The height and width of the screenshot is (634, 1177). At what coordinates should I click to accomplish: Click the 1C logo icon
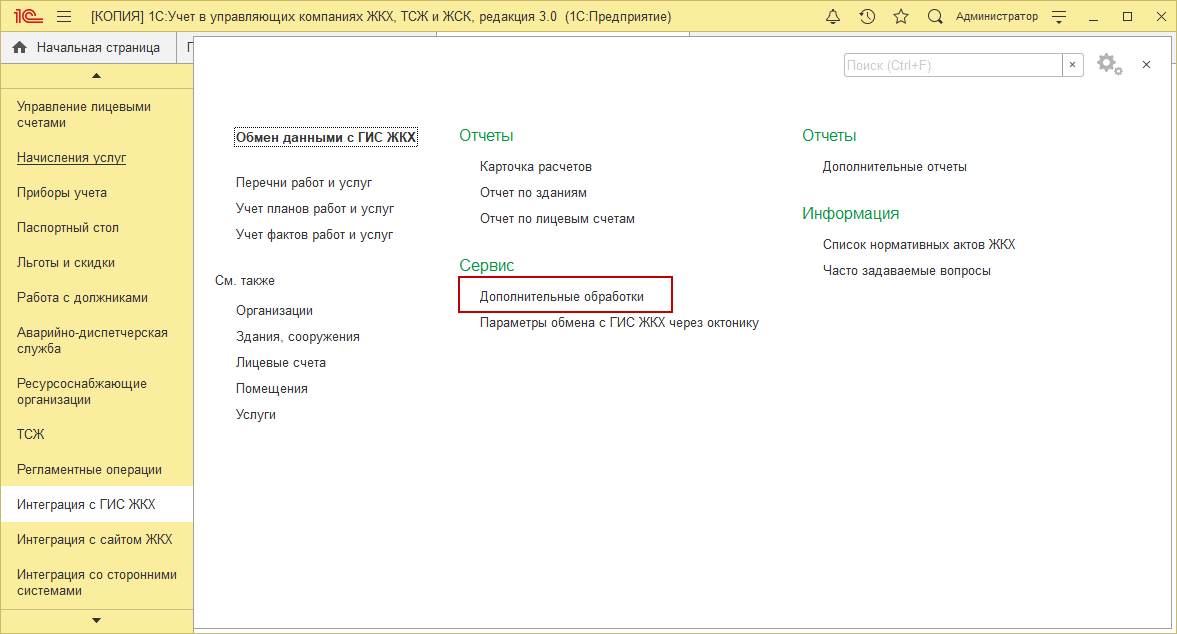28,17
